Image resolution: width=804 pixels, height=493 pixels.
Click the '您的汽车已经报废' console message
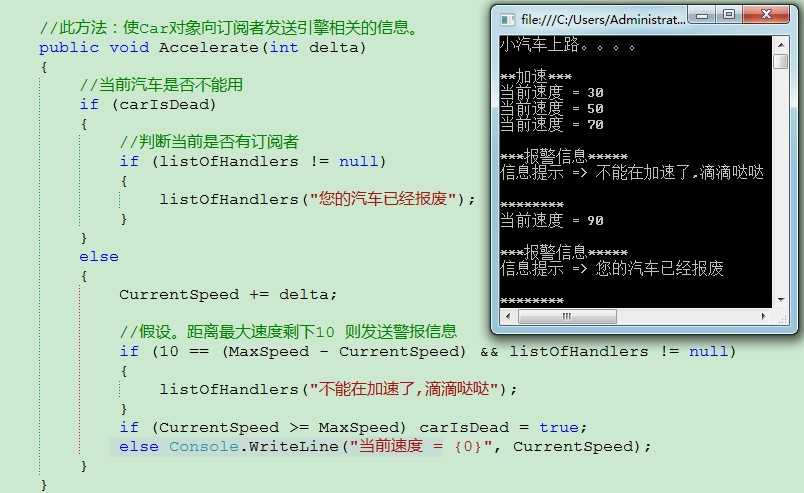[659, 268]
